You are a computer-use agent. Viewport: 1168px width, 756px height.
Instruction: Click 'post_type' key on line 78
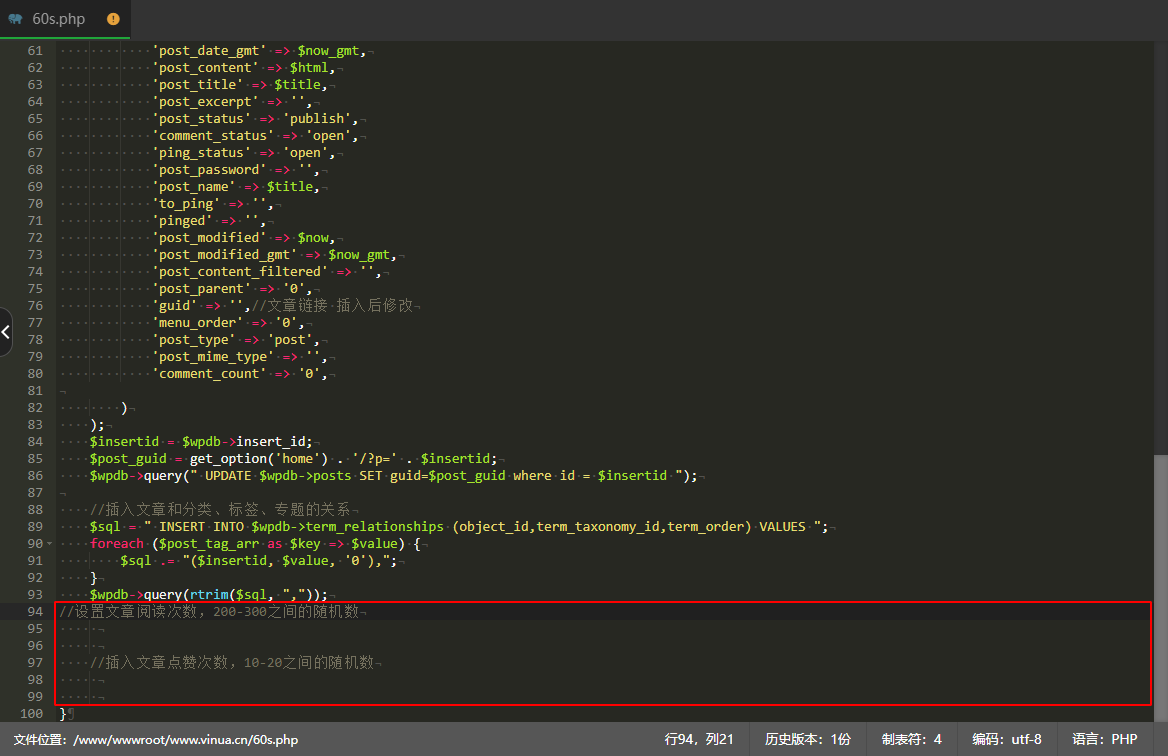[x=194, y=340]
